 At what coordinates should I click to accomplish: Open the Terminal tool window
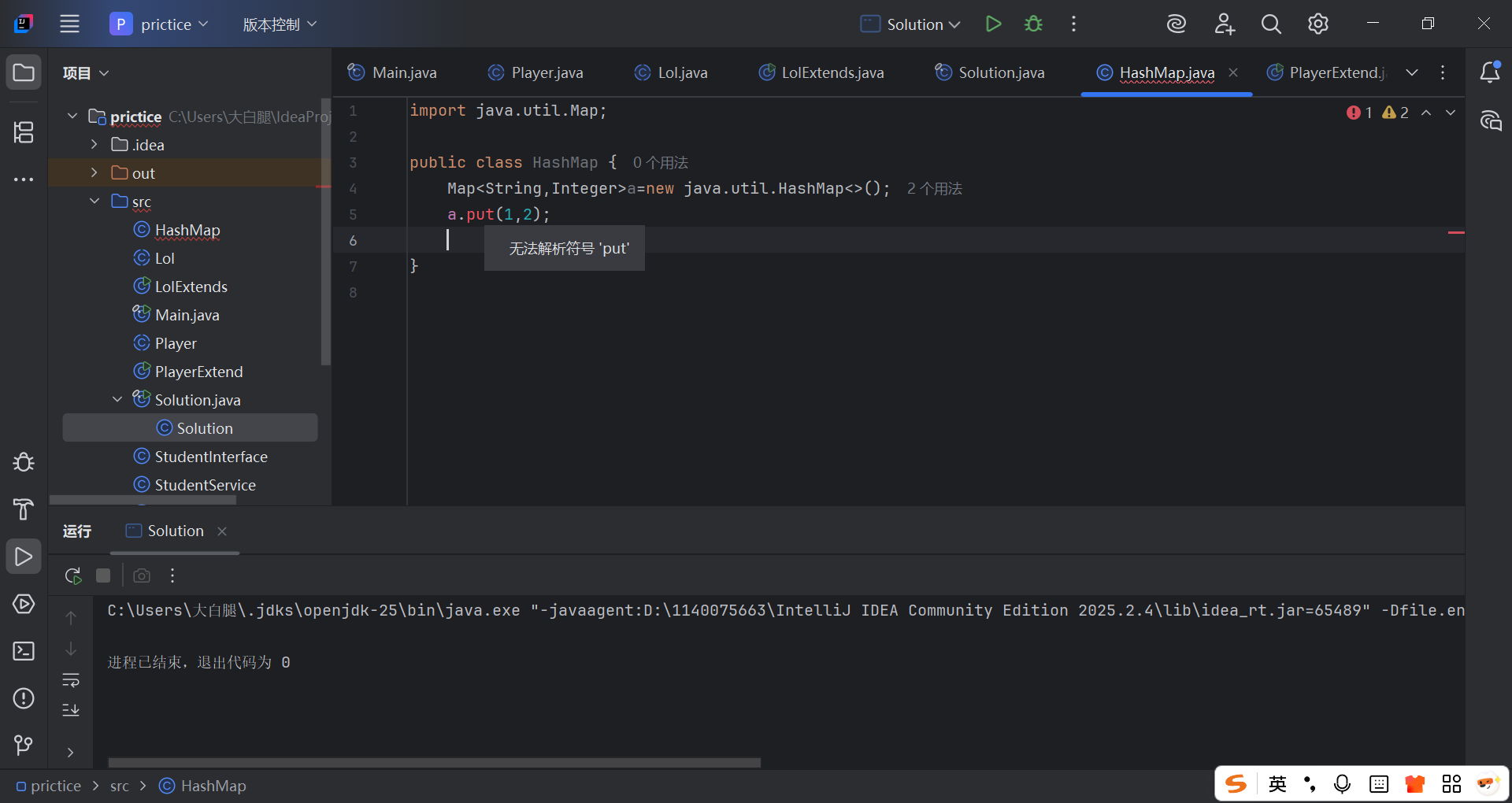point(24,651)
